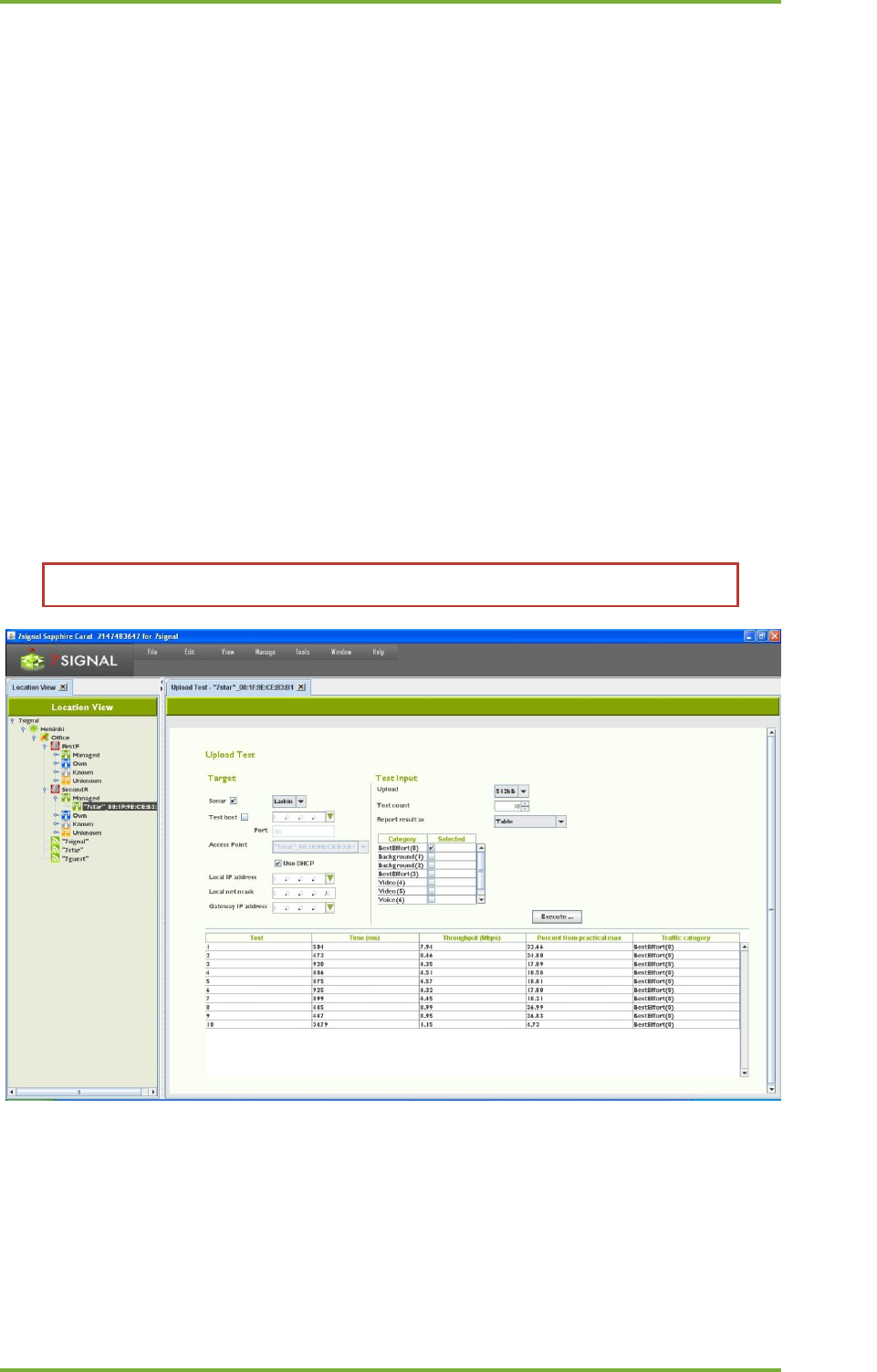This screenshot has width=877, height=1372.
Task: Collapse the Helsinki tree node
Action: (23, 728)
